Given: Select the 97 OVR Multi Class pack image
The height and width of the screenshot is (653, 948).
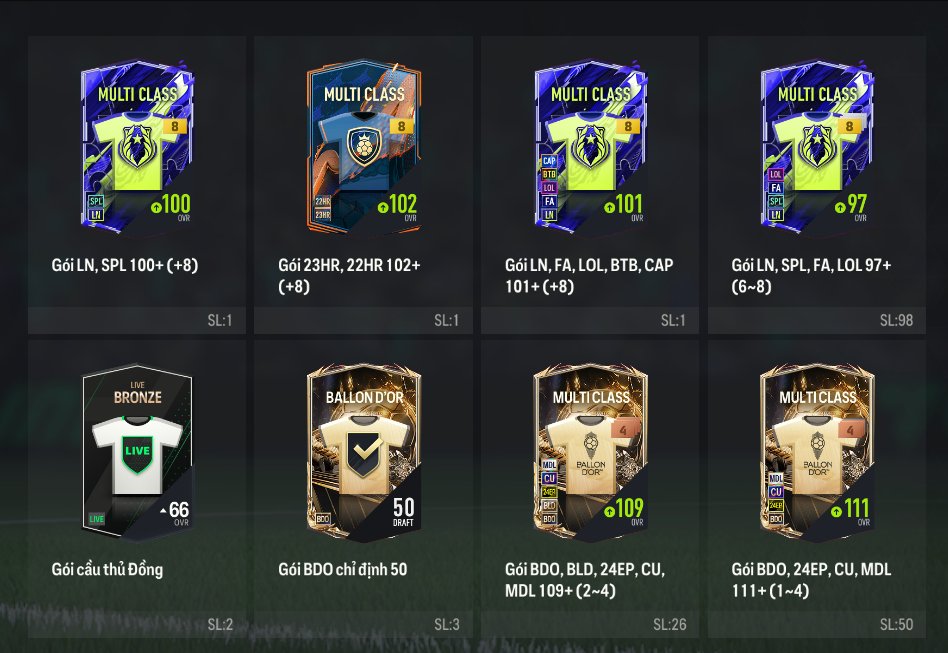Looking at the screenshot, I should coord(817,146).
